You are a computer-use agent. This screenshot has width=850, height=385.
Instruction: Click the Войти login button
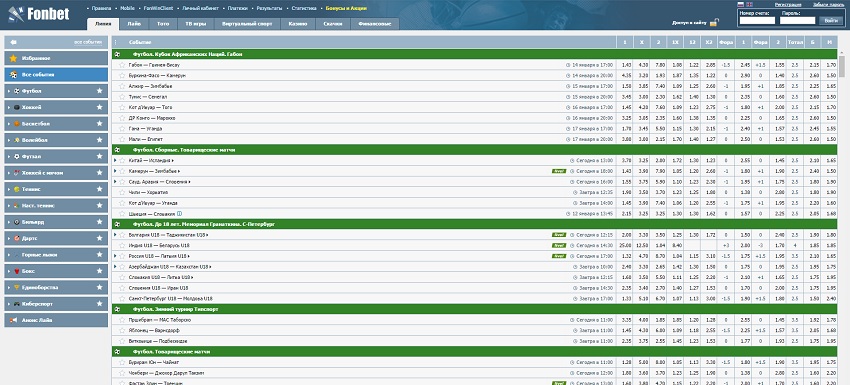click(830, 20)
